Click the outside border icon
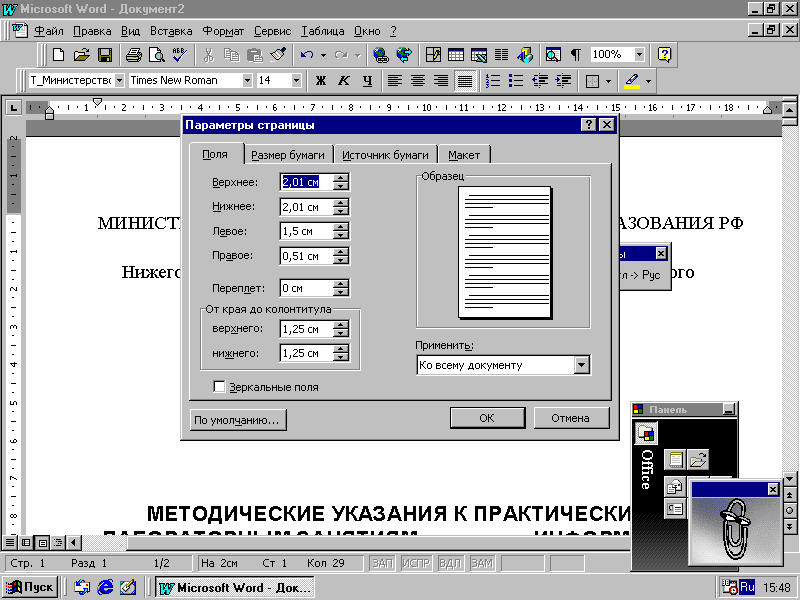Image resolution: width=800 pixels, height=600 pixels. pos(592,81)
